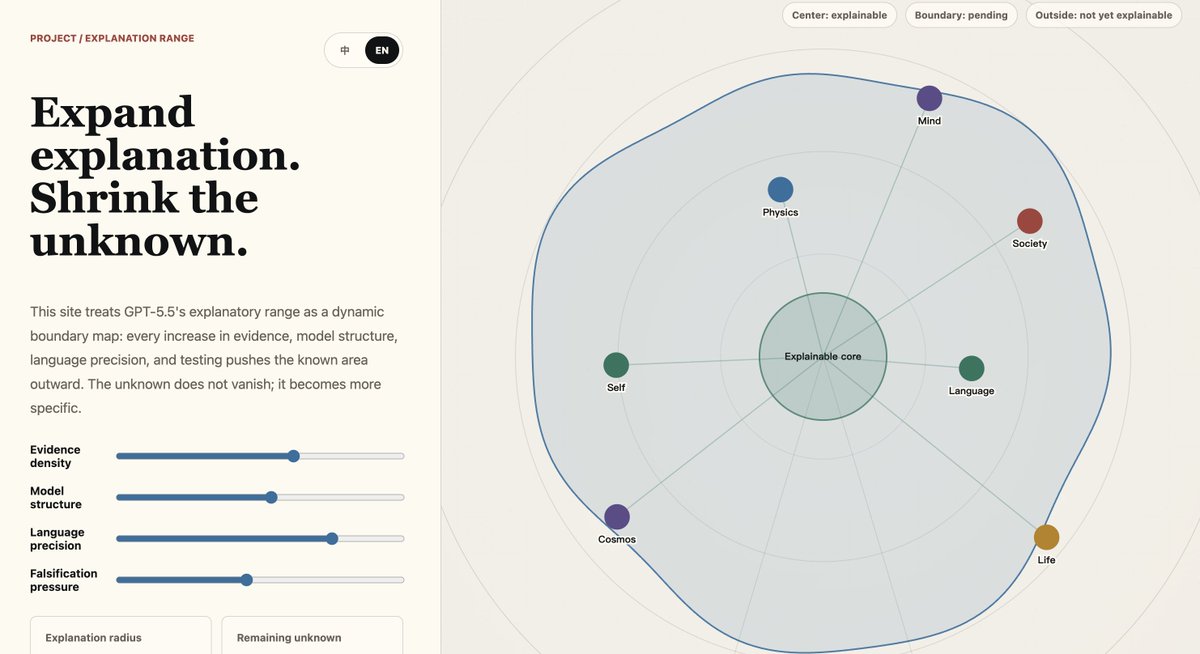Image resolution: width=1200 pixels, height=654 pixels.
Task: Switch language to Chinese (中)
Action: [345, 50]
